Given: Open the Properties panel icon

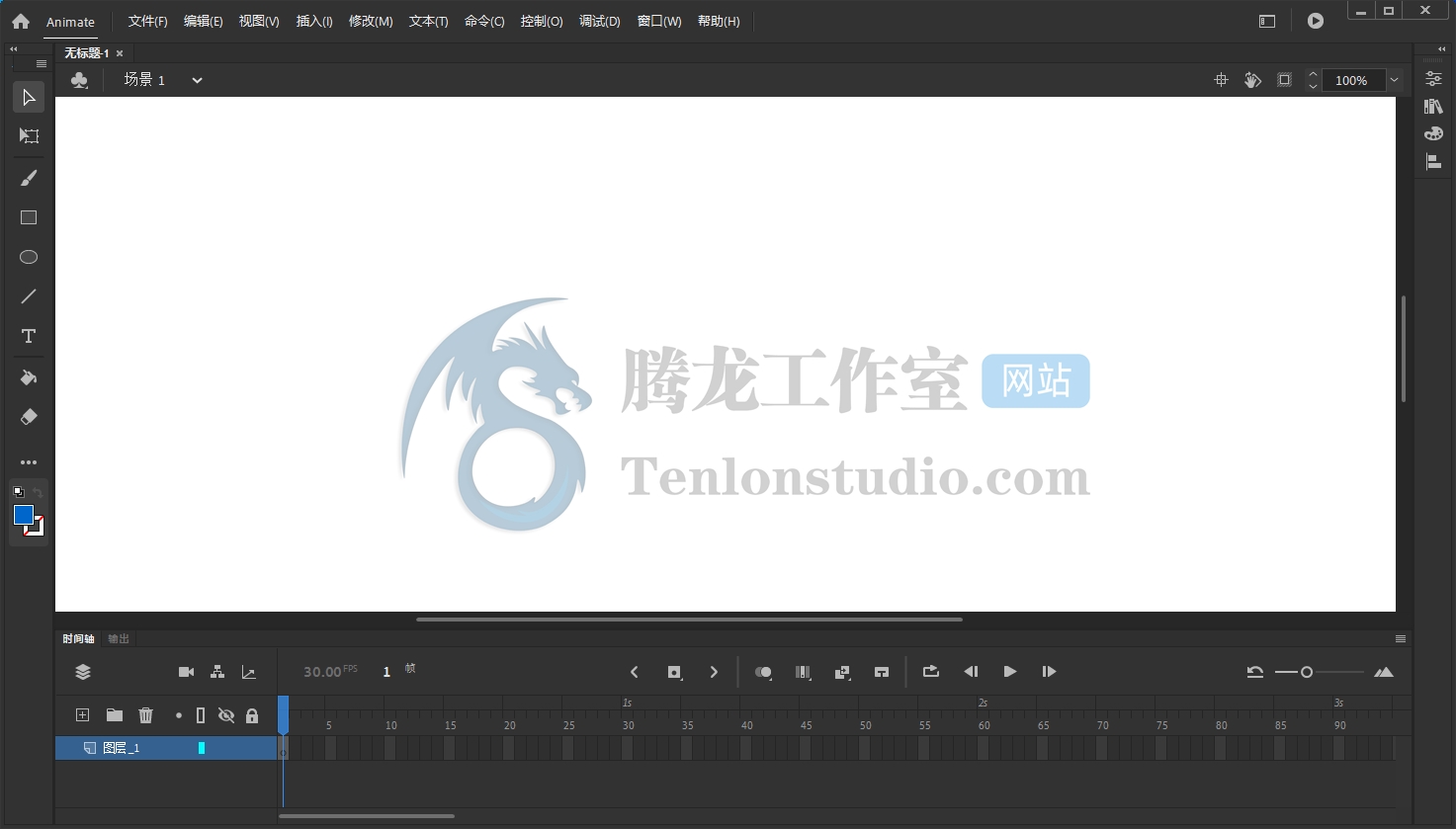Looking at the screenshot, I should click(1433, 79).
